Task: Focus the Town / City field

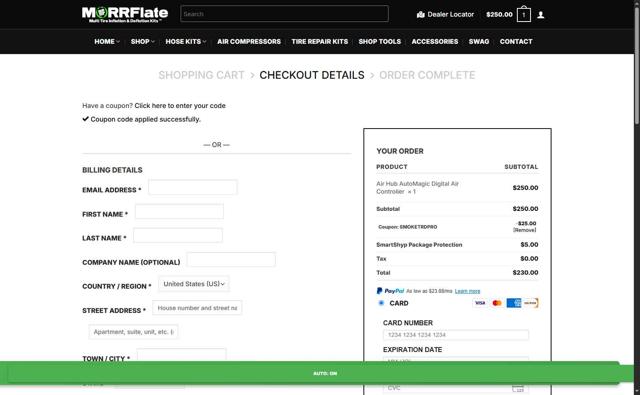Action: click(182, 355)
